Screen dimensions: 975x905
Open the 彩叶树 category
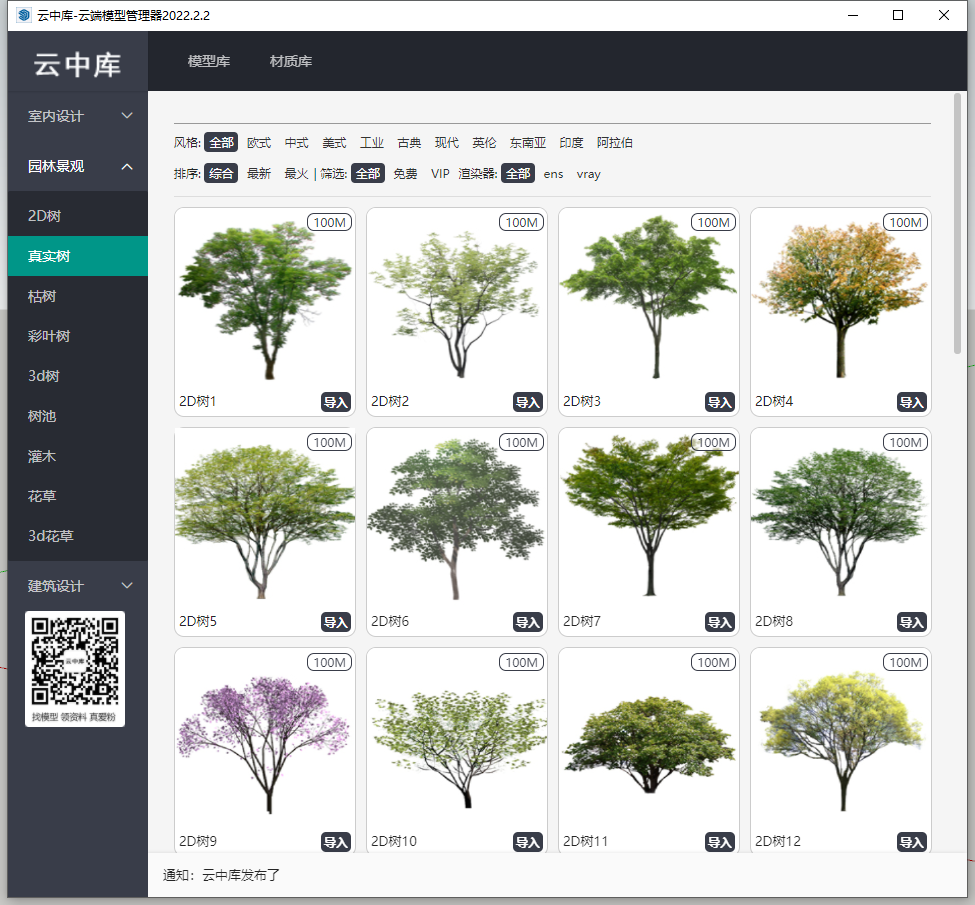[78, 336]
